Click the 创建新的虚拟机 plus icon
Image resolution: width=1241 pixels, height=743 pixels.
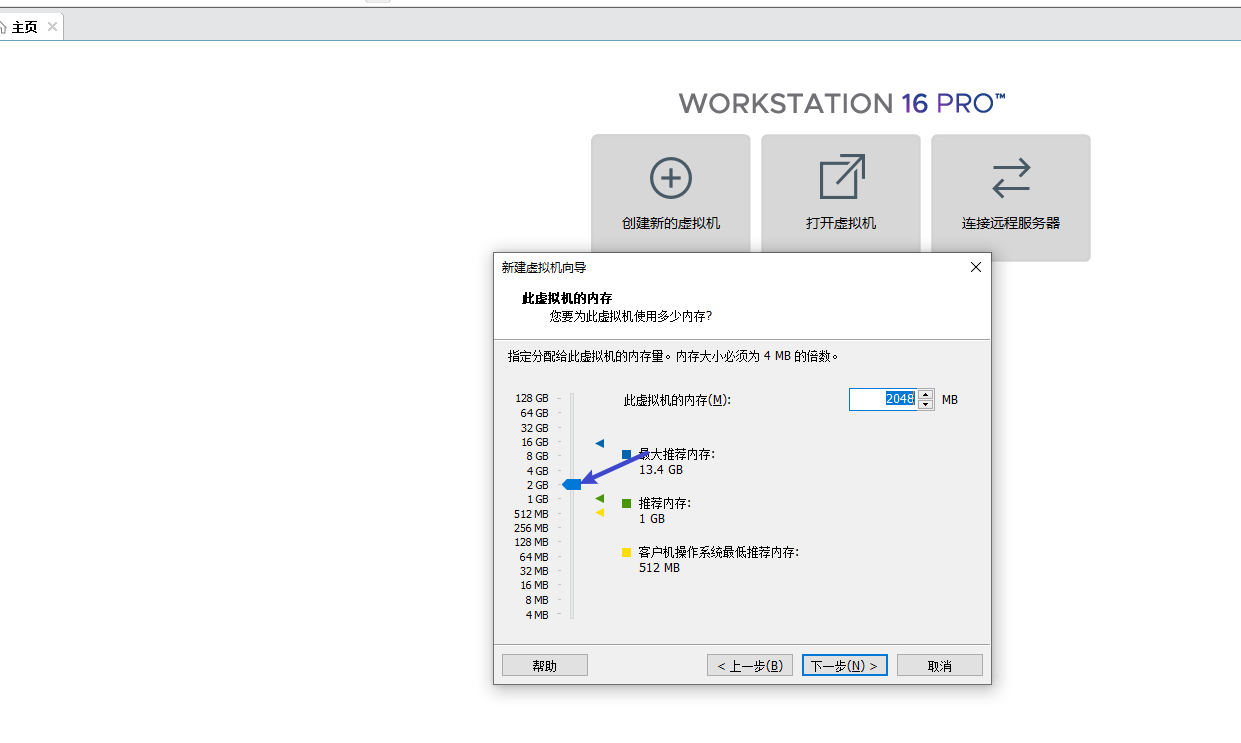tap(670, 178)
